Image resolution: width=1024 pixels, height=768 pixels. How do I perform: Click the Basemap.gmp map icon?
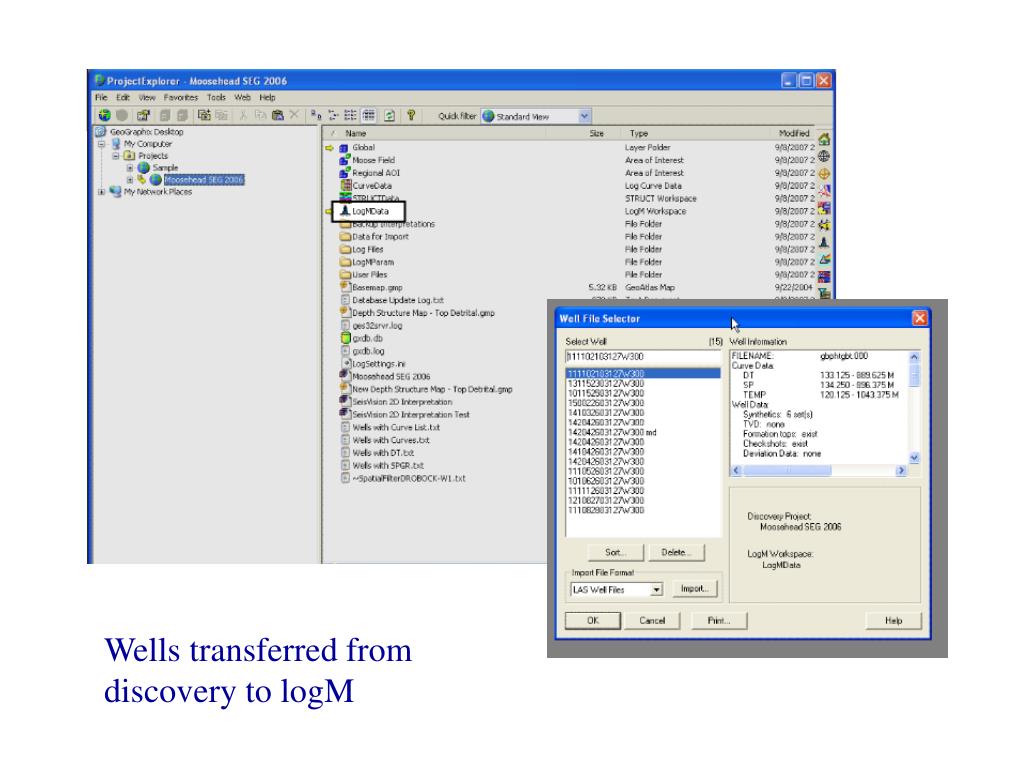pyautogui.click(x=346, y=287)
